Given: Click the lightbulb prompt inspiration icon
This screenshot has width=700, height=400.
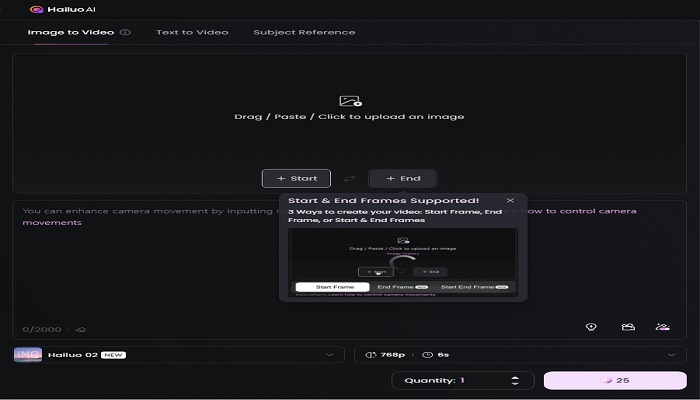Looking at the screenshot, I should point(591,327).
